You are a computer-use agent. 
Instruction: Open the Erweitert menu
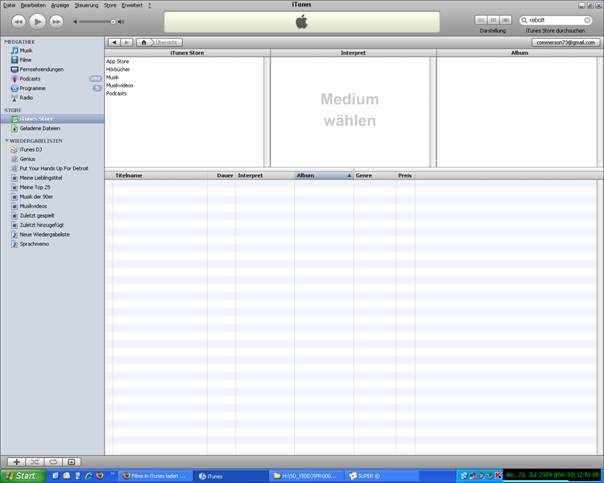[132, 5]
